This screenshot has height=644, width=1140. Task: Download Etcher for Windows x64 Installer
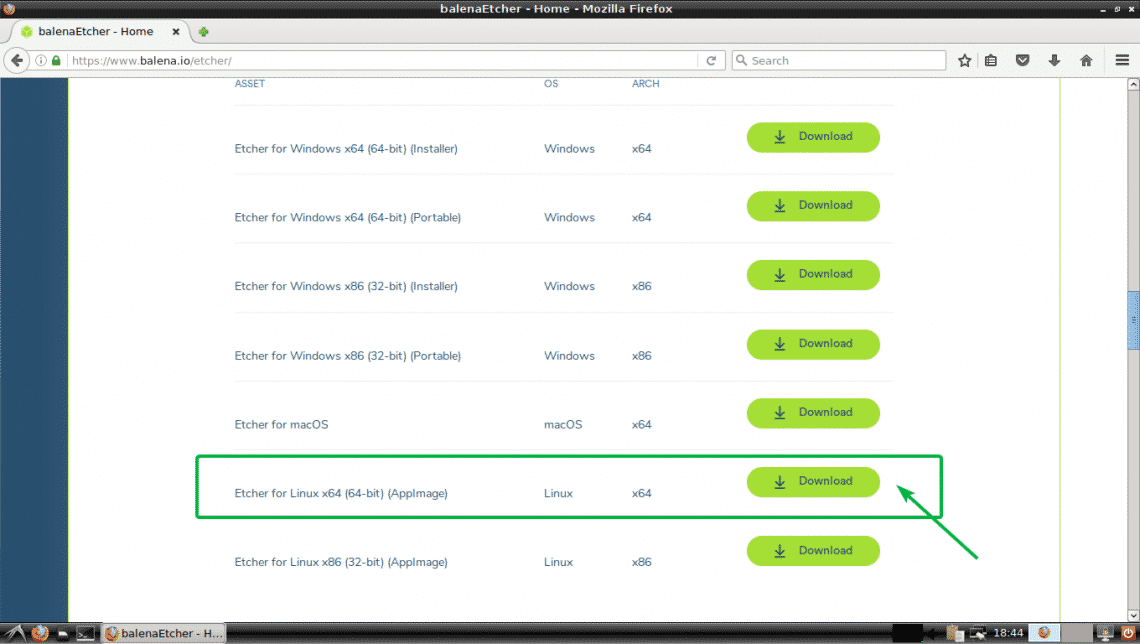point(813,137)
